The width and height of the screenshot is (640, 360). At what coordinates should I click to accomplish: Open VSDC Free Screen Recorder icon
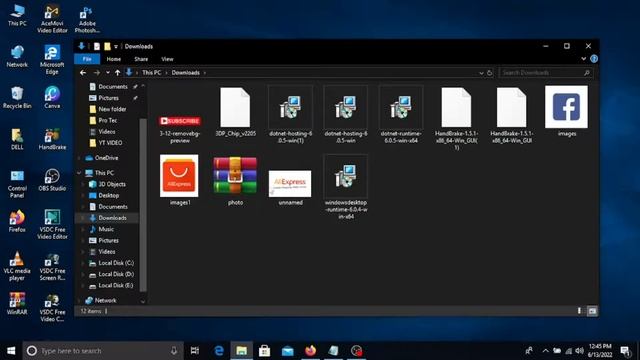(x=52, y=266)
